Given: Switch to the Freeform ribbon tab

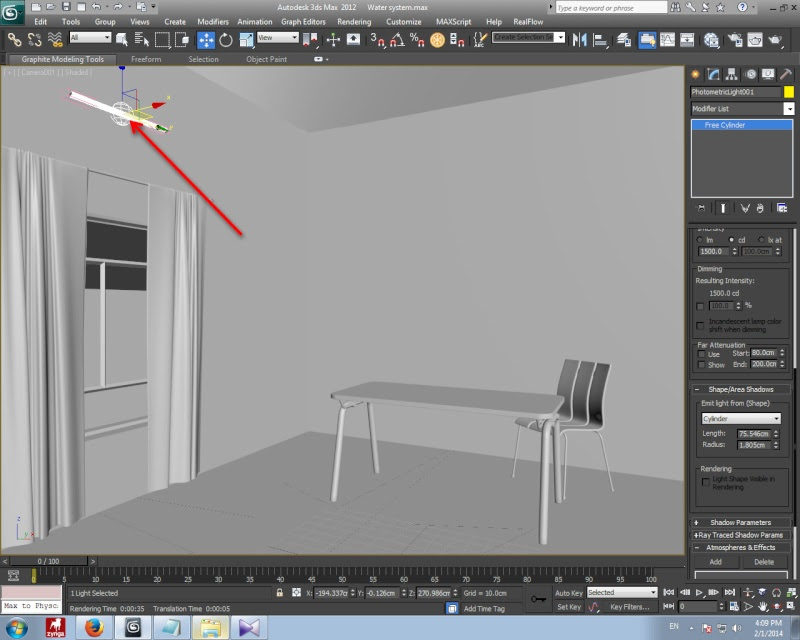Looking at the screenshot, I should tap(146, 59).
